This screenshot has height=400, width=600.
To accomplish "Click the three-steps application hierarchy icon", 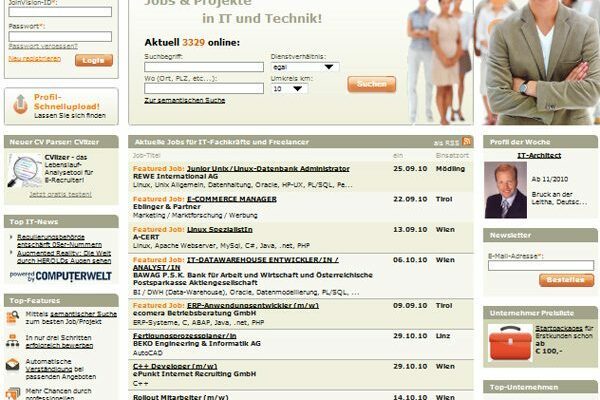I will (13, 341).
